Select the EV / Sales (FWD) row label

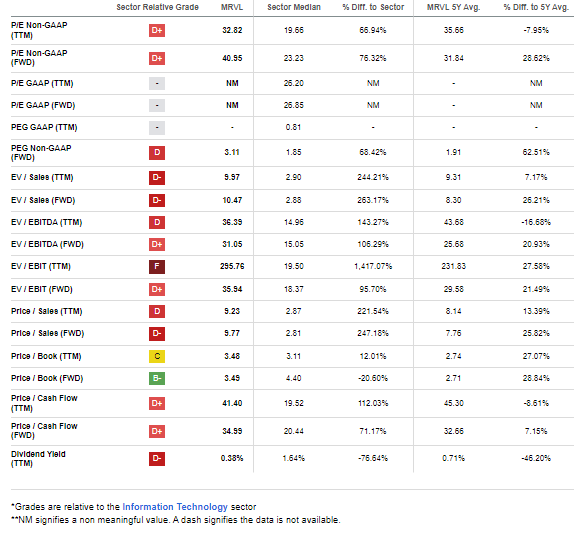tap(43, 200)
